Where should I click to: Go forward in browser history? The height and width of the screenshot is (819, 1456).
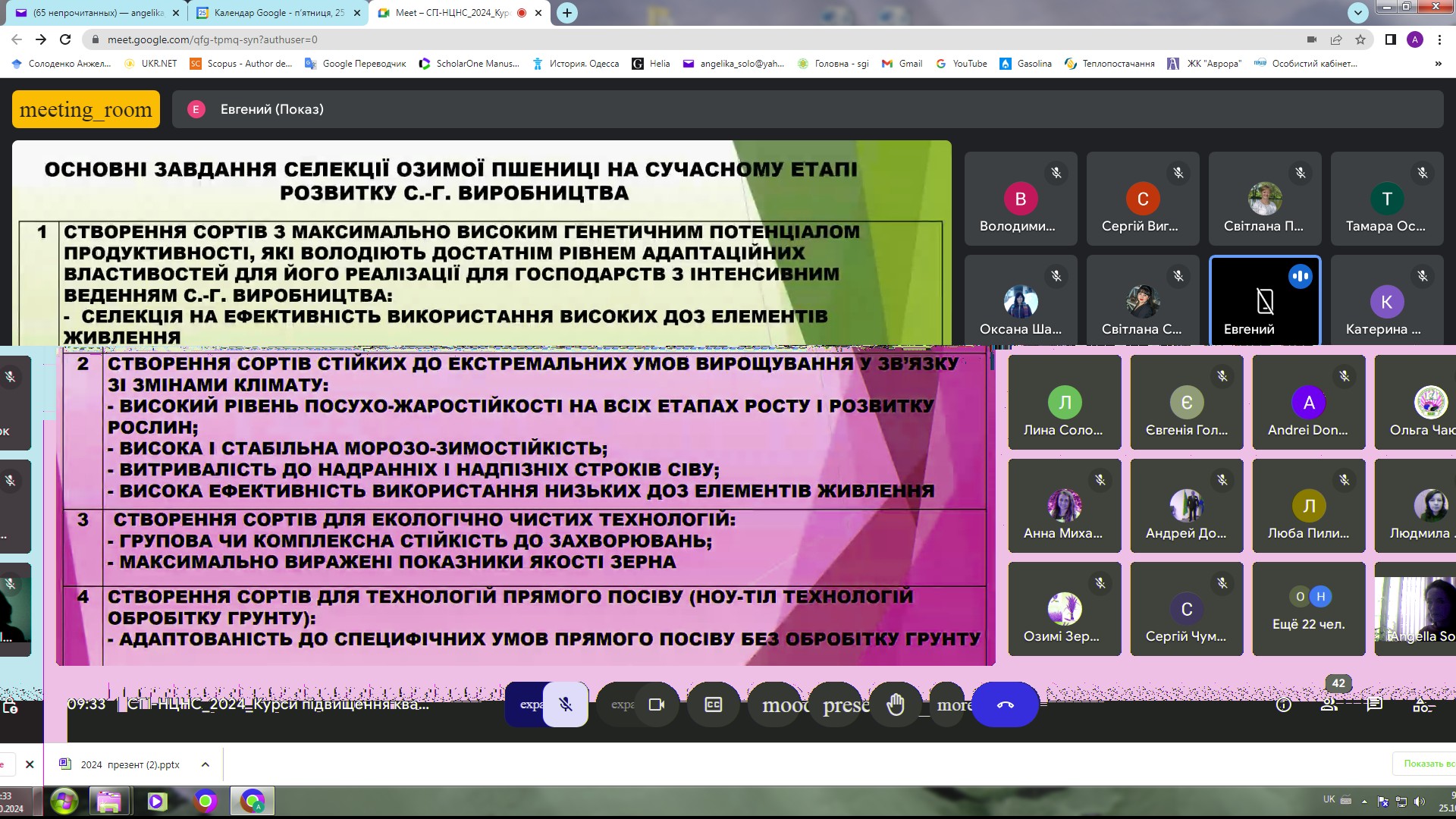(41, 39)
